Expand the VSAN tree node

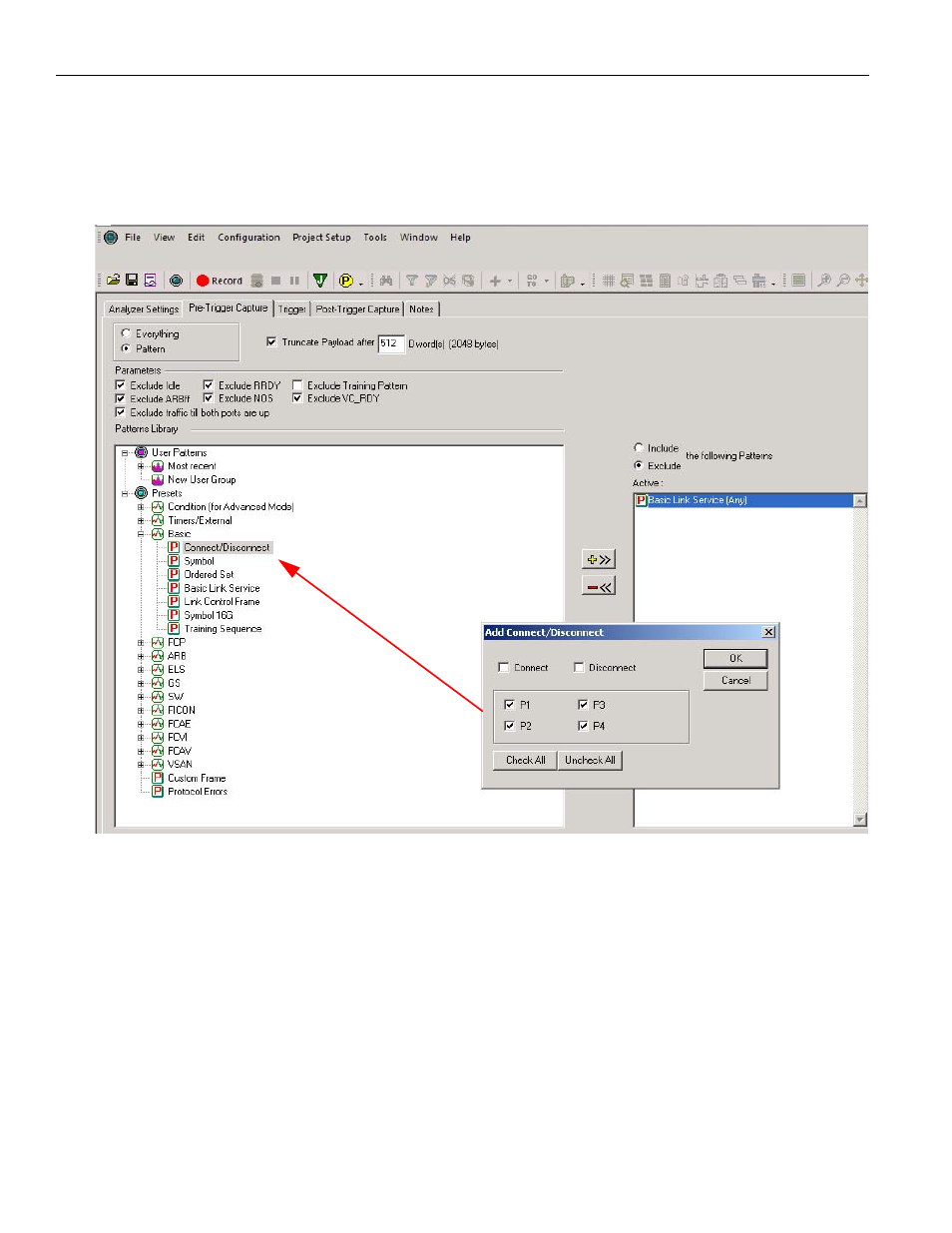141,764
